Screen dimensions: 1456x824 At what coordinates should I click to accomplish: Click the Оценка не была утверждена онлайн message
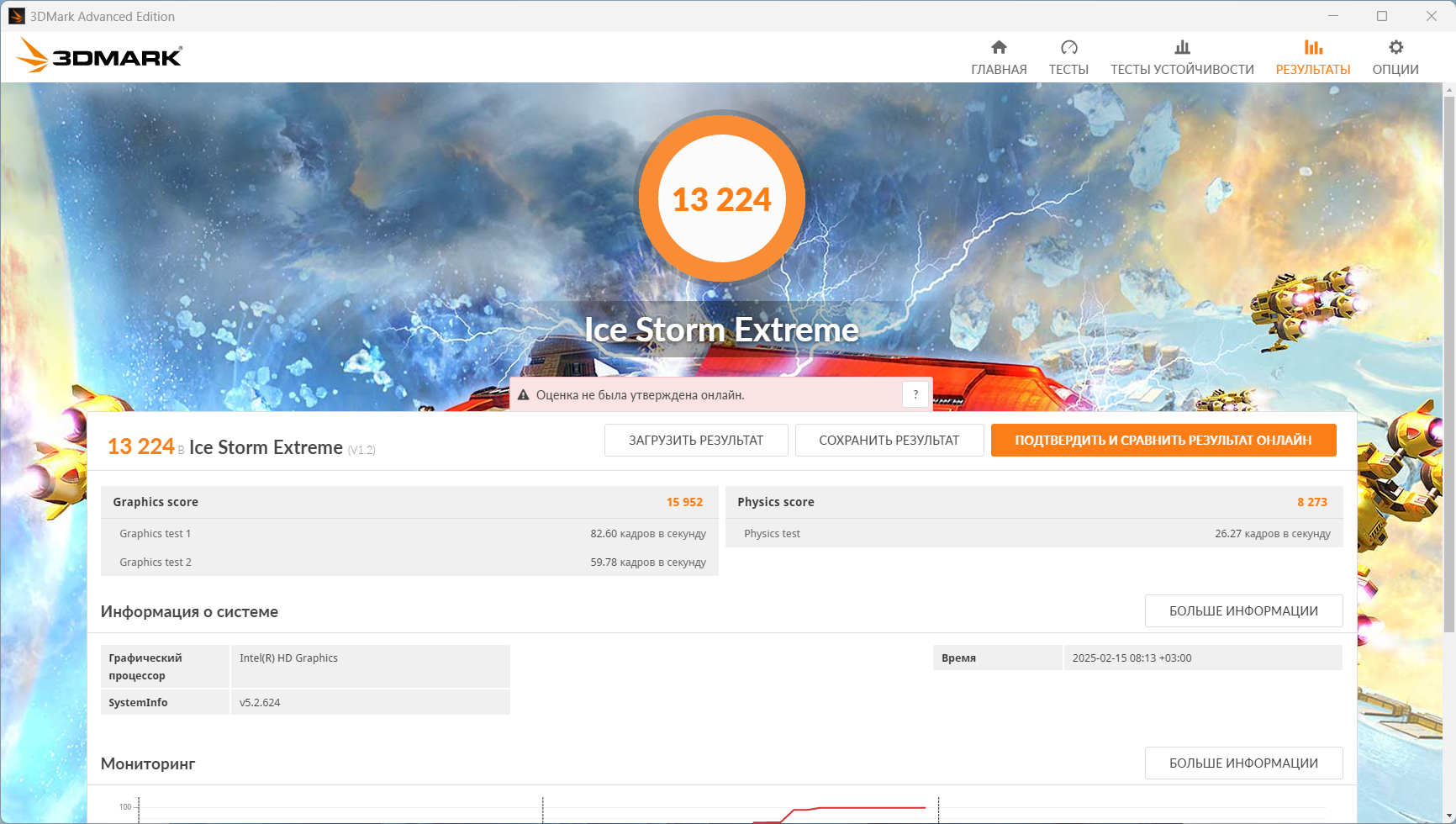(x=640, y=395)
